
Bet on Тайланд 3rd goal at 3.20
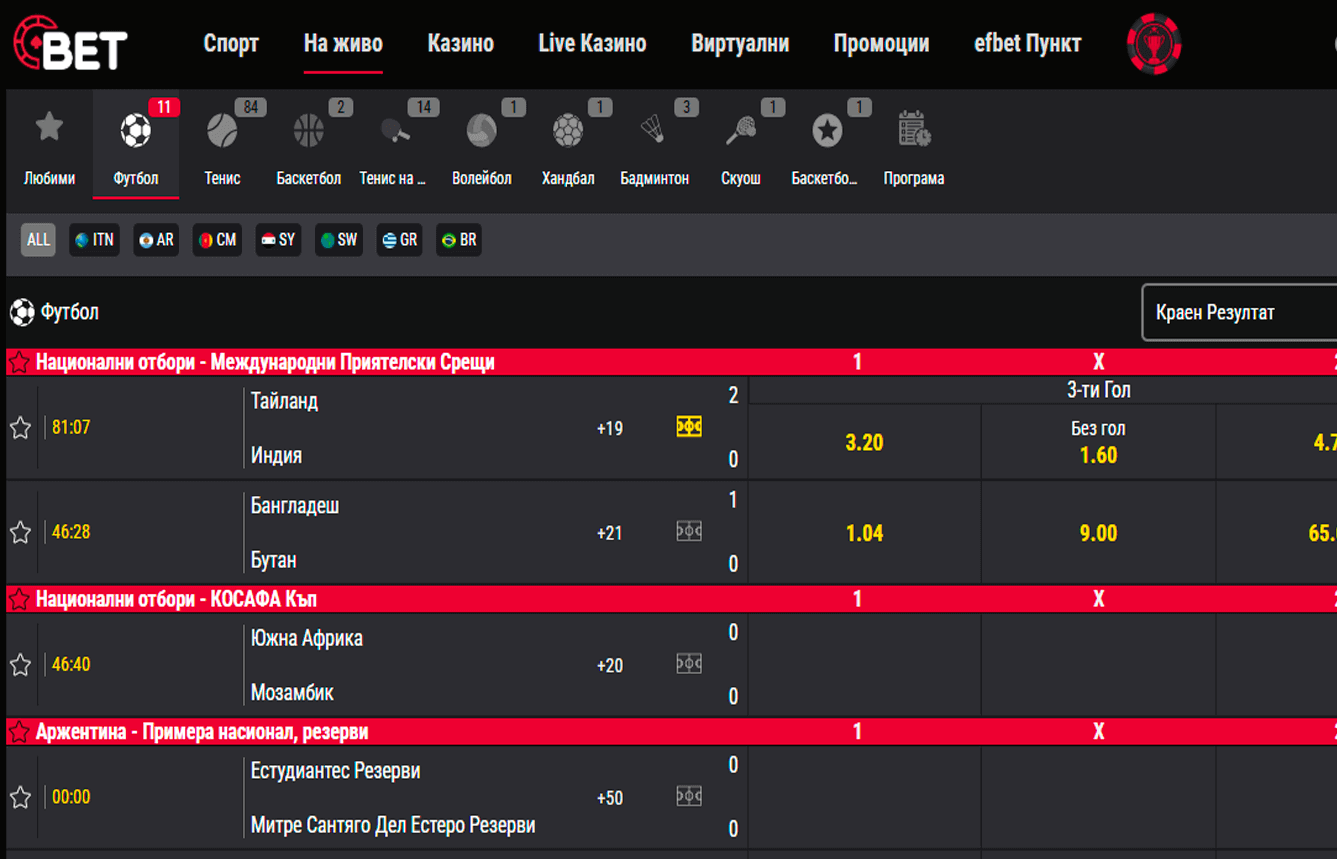point(864,442)
